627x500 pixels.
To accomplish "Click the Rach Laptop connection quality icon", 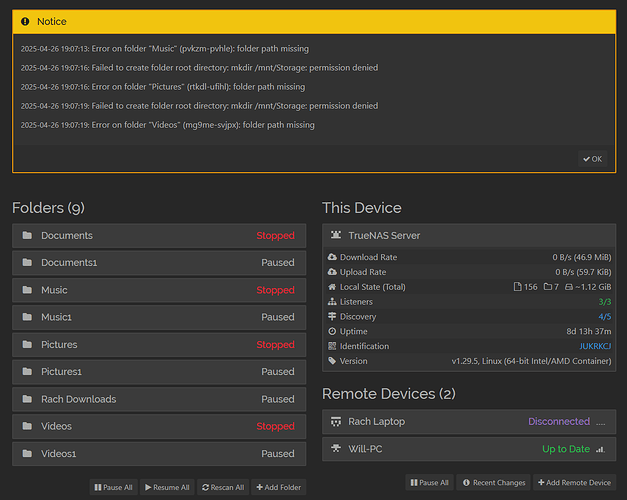I will coord(600,423).
